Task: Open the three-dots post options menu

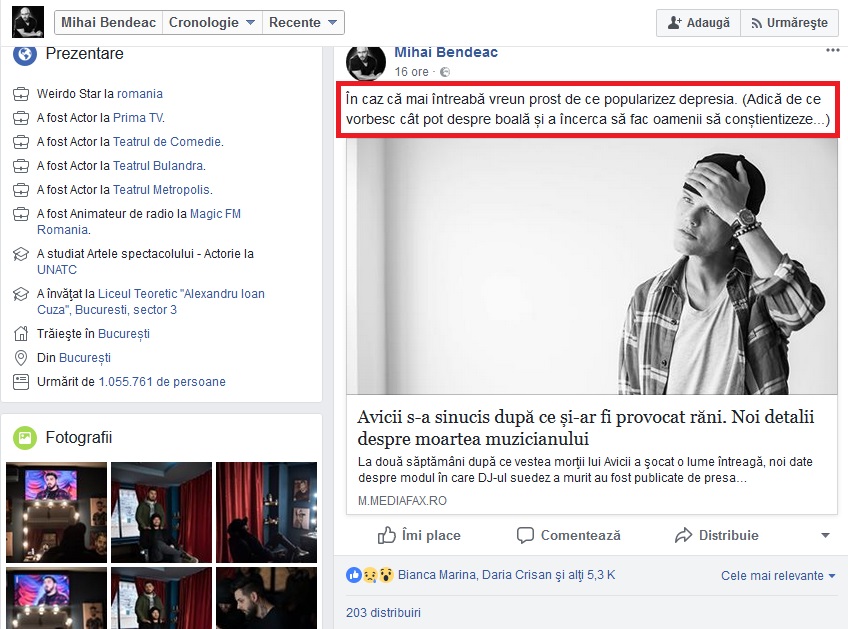Action: pos(833,51)
